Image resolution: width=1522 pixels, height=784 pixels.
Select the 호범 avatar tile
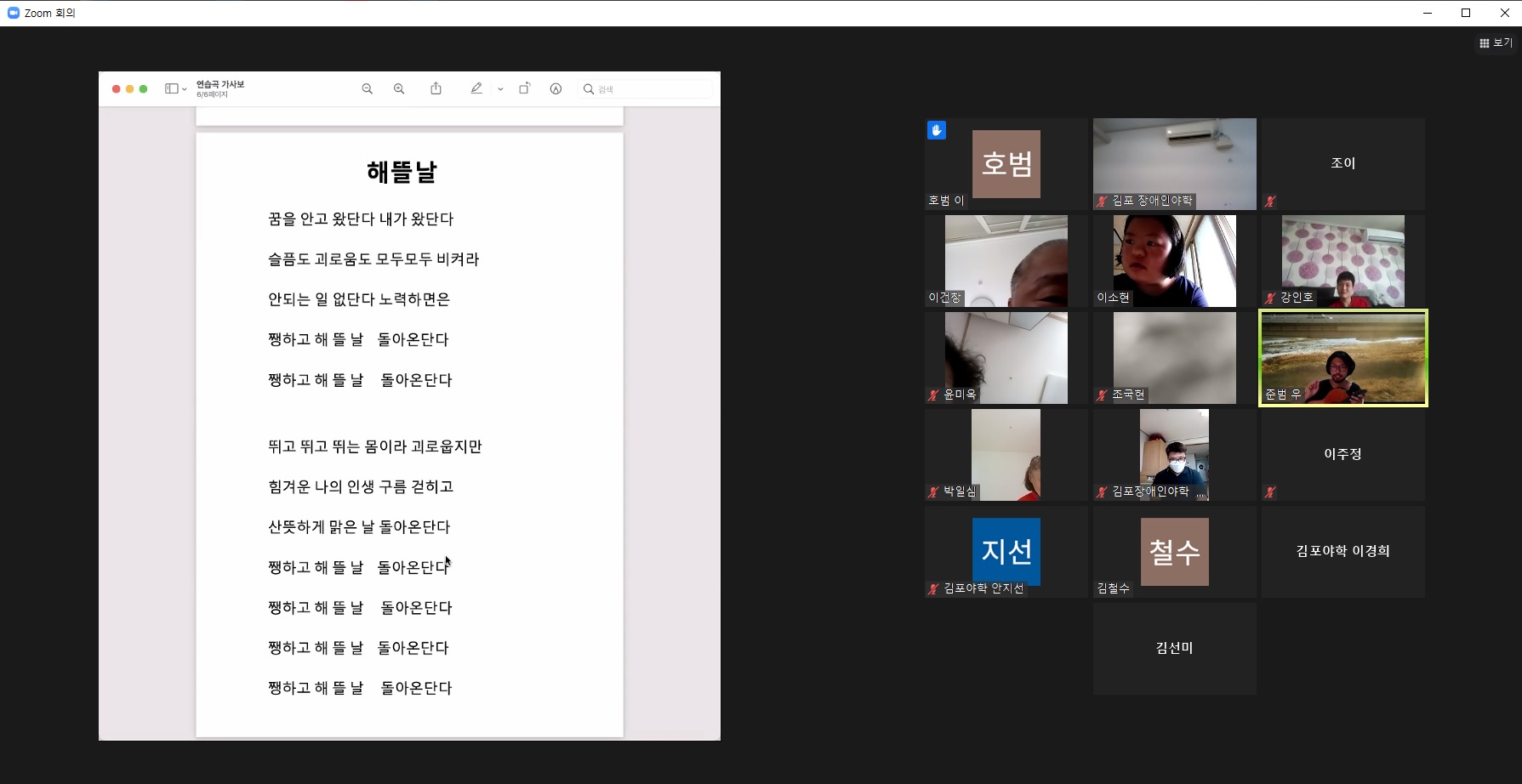pos(1006,164)
